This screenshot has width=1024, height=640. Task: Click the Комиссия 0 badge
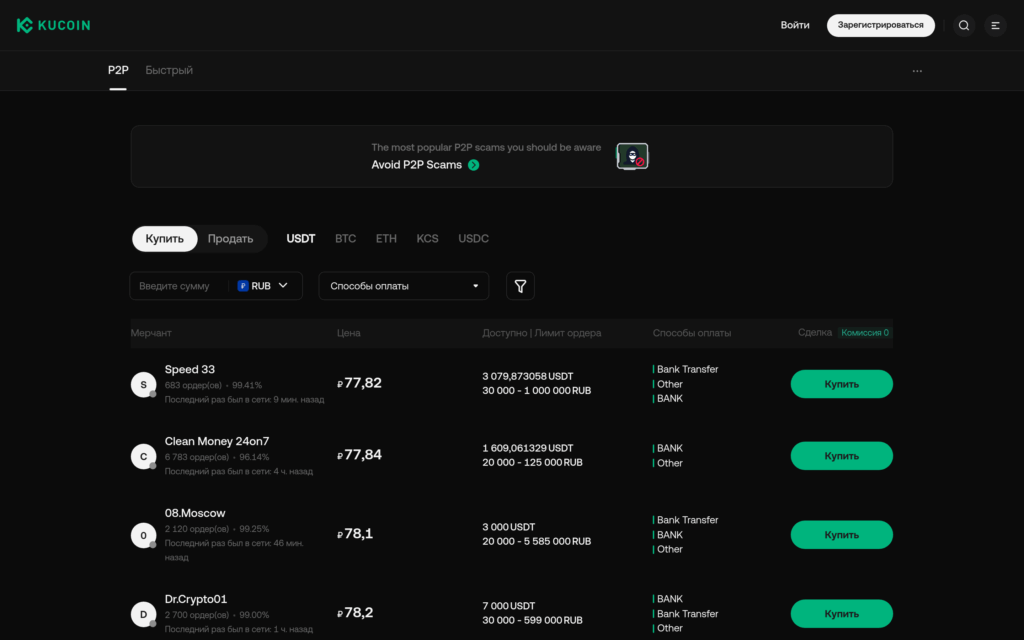point(865,333)
